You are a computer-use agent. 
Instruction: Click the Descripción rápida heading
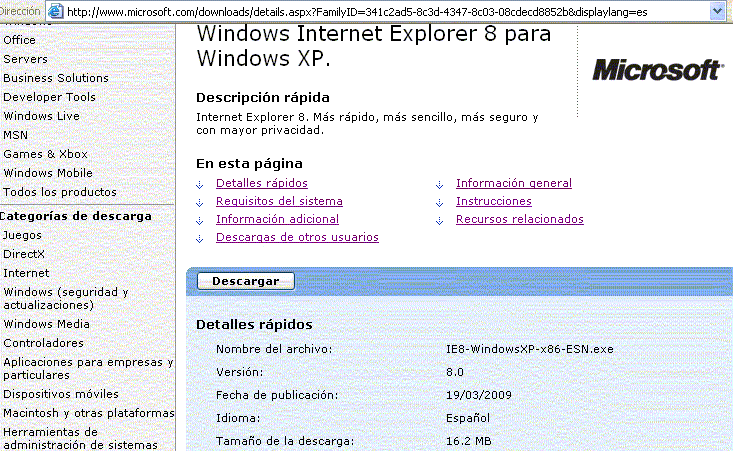coord(263,98)
